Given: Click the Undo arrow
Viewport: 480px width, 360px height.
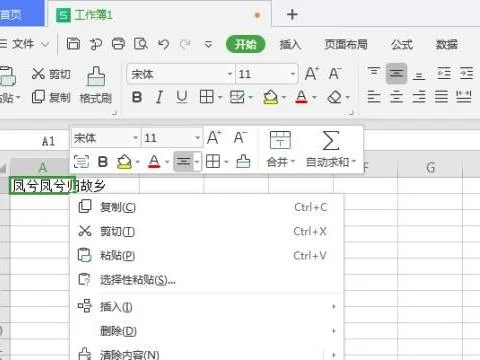Looking at the screenshot, I should pyautogui.click(x=164, y=44).
